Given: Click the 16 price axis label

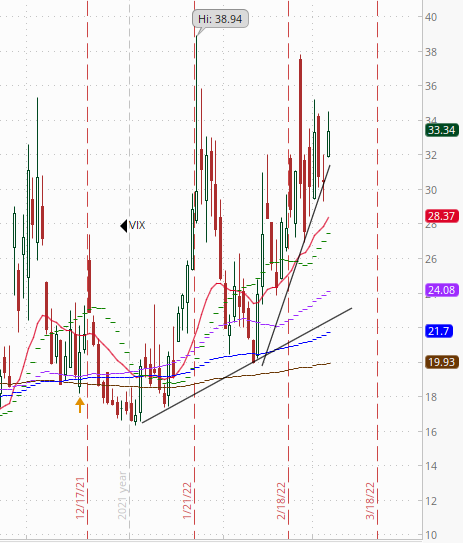Looking at the screenshot, I should [x=431, y=432].
